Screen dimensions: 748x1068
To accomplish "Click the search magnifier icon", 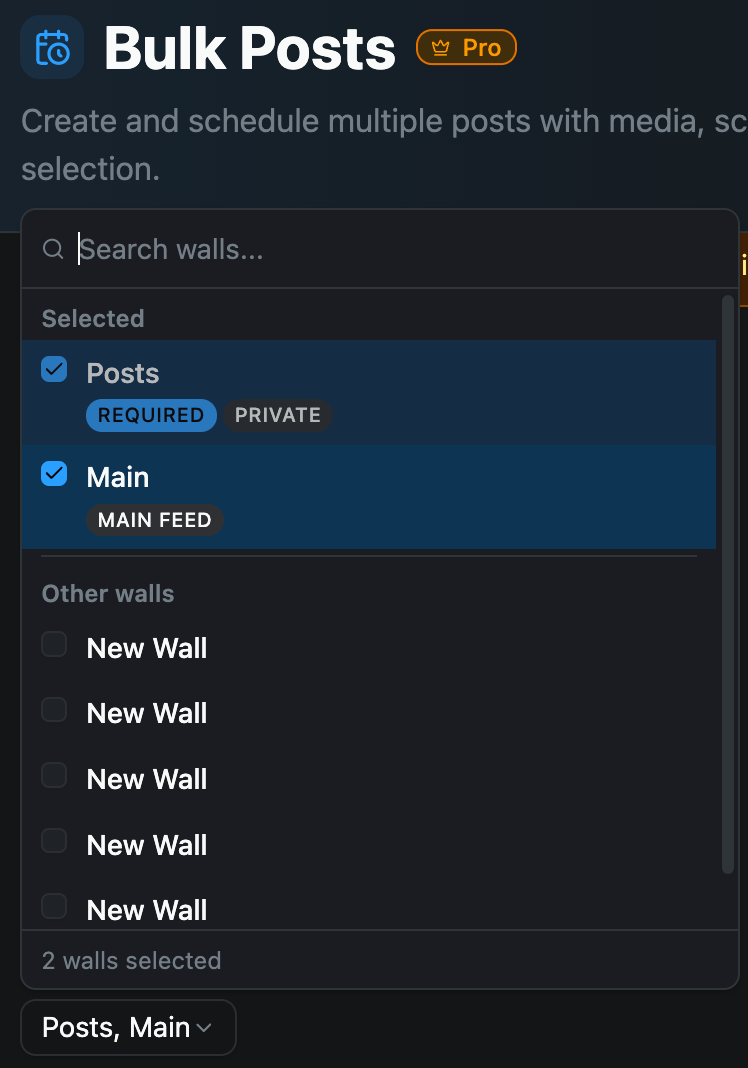I will pos(53,249).
